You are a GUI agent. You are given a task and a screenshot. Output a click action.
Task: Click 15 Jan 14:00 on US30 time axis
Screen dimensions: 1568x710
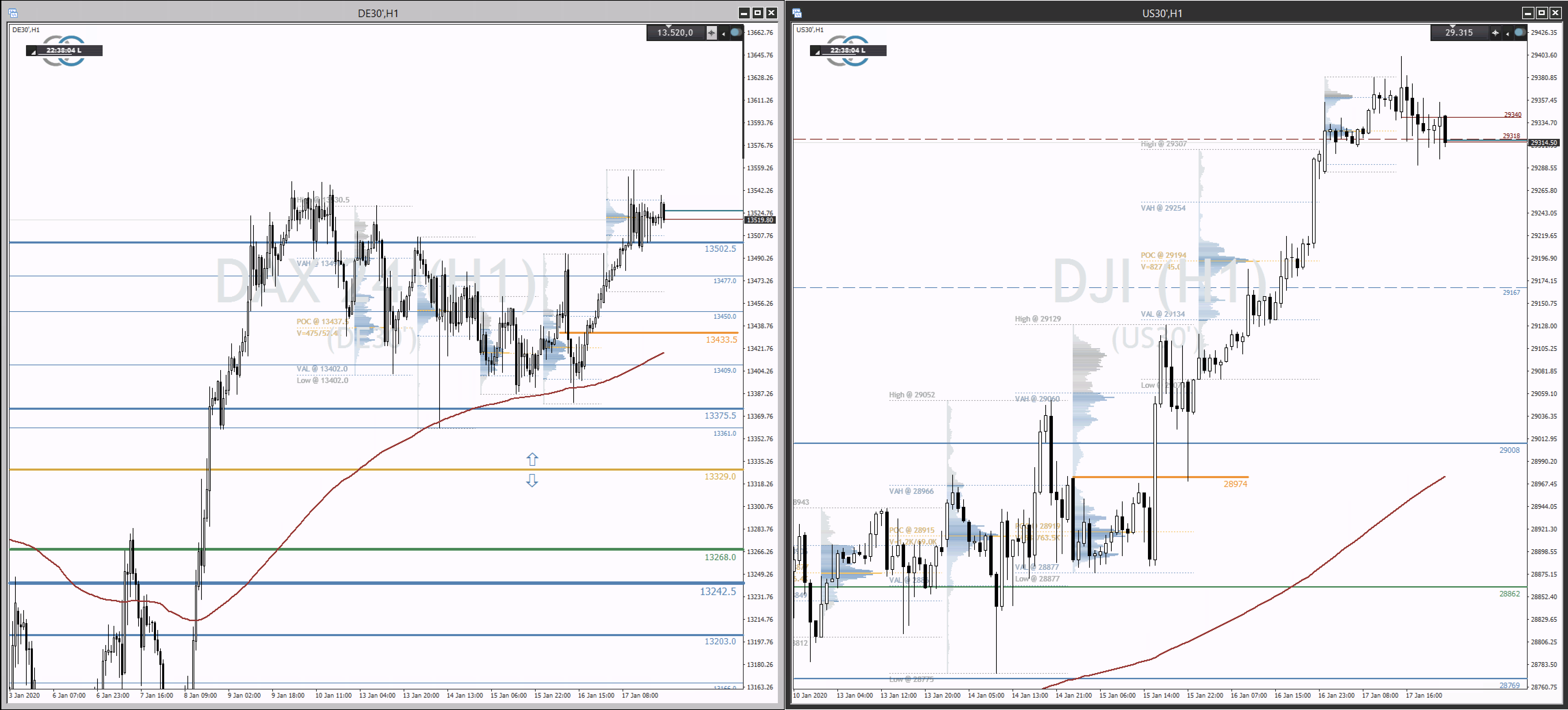(x=1161, y=695)
